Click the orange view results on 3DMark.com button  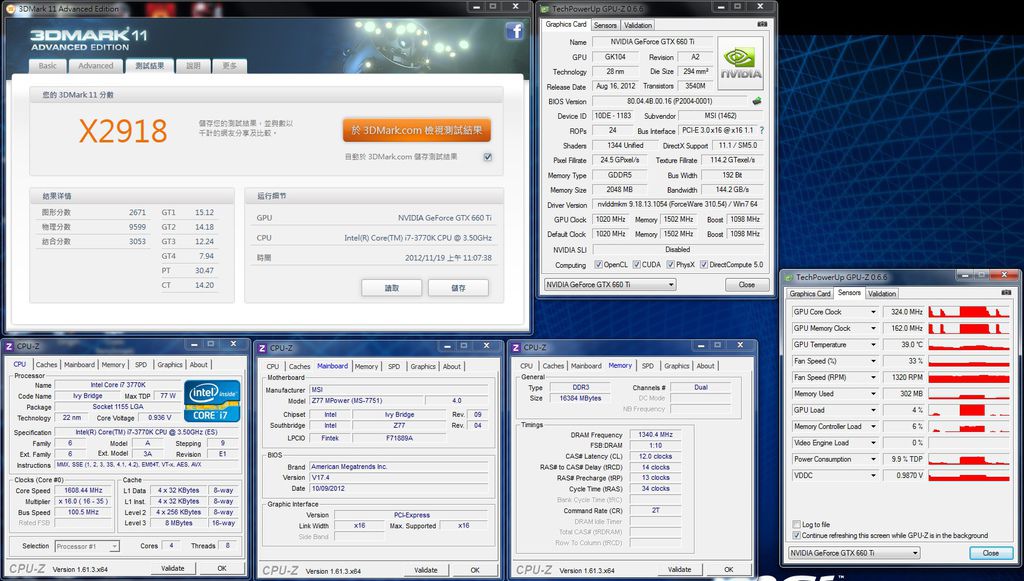pos(417,130)
